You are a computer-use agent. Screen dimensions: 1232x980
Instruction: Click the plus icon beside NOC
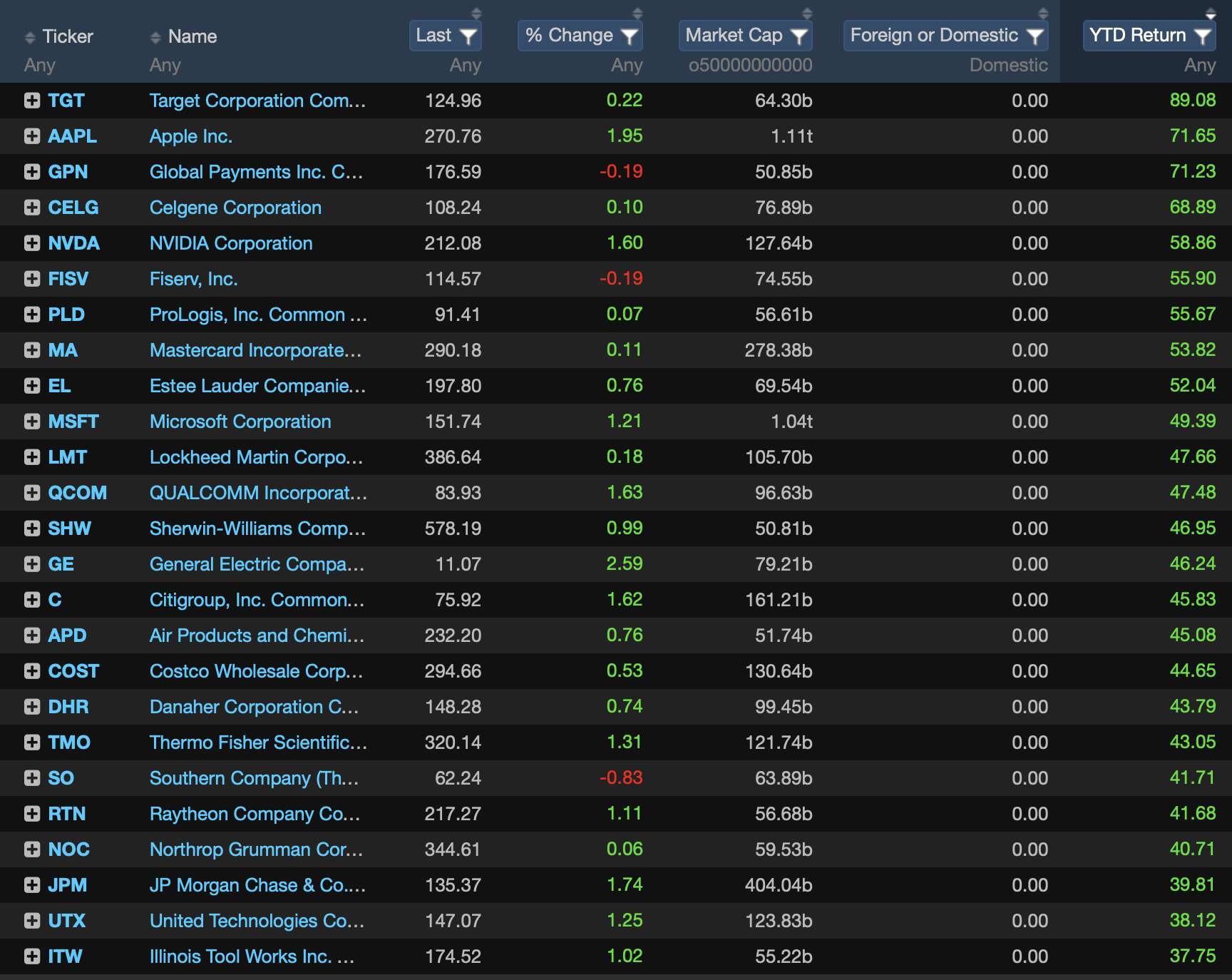[31, 849]
